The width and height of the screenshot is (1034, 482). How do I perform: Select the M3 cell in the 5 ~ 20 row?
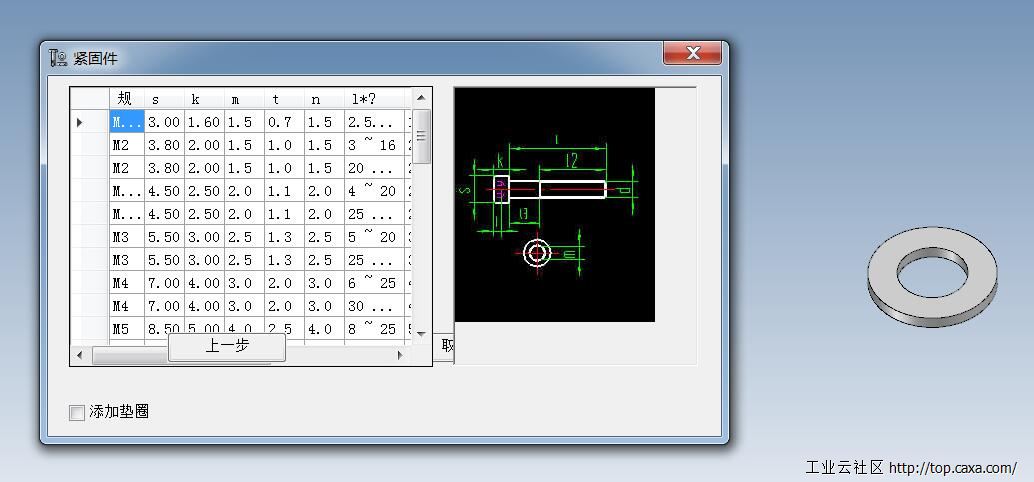point(127,237)
